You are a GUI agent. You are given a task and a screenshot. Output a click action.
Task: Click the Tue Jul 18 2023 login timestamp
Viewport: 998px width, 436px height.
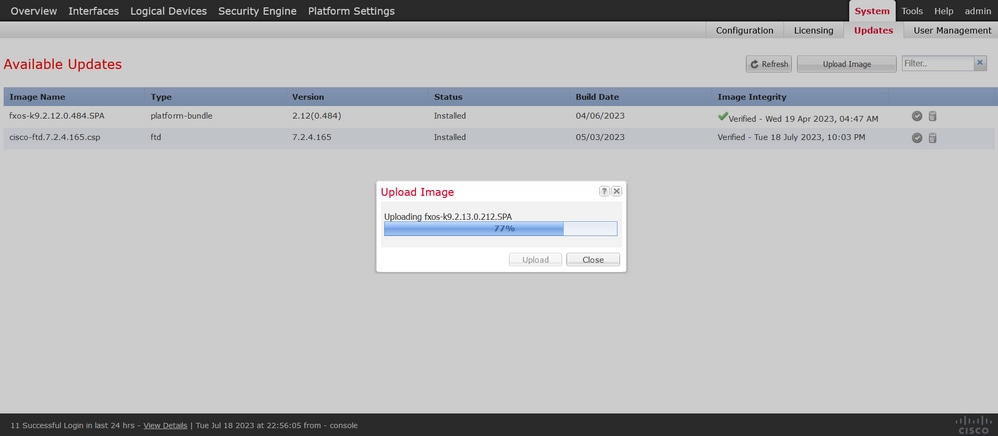276,425
